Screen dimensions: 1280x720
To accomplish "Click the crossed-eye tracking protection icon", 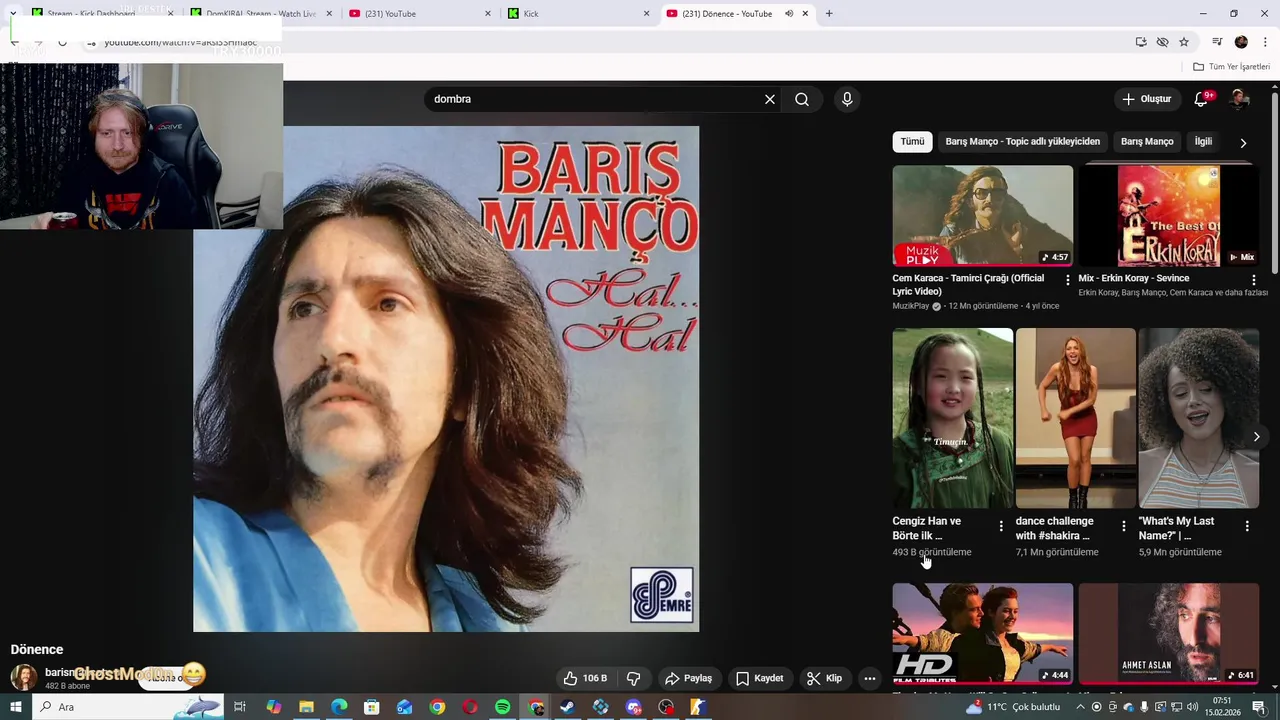I will coord(1162,42).
